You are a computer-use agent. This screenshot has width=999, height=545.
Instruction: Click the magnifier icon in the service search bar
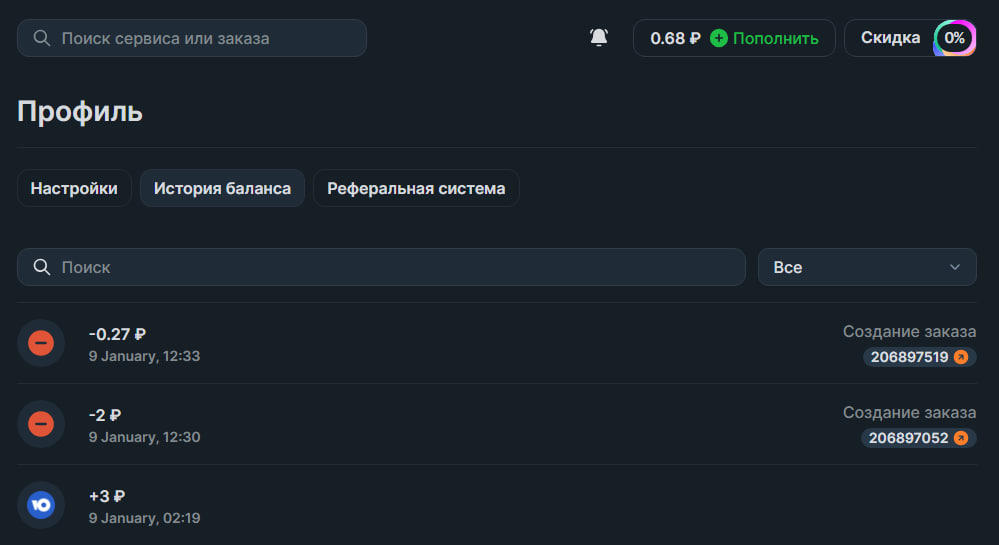point(42,38)
